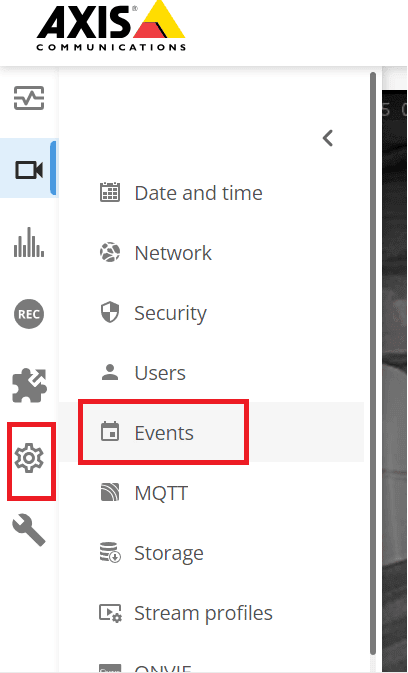Click the Axis Communications logo
408x673 pixels.
[x=111, y=26]
